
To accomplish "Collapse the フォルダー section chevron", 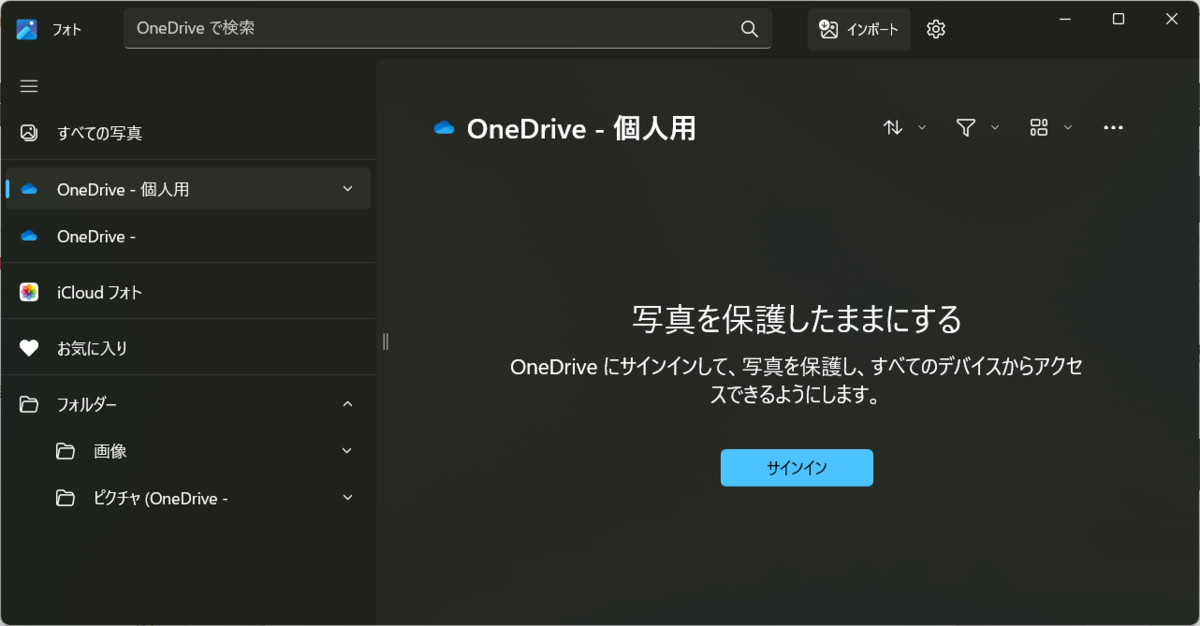I will (x=347, y=404).
